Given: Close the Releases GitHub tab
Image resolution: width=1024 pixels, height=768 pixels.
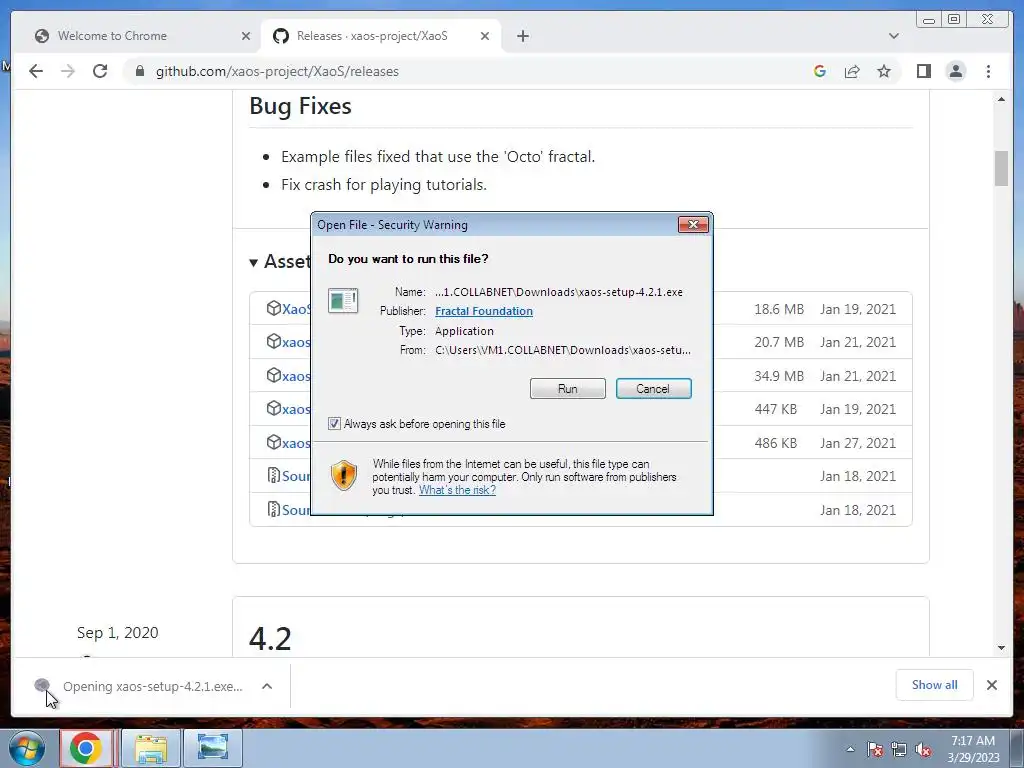Looking at the screenshot, I should [x=485, y=36].
